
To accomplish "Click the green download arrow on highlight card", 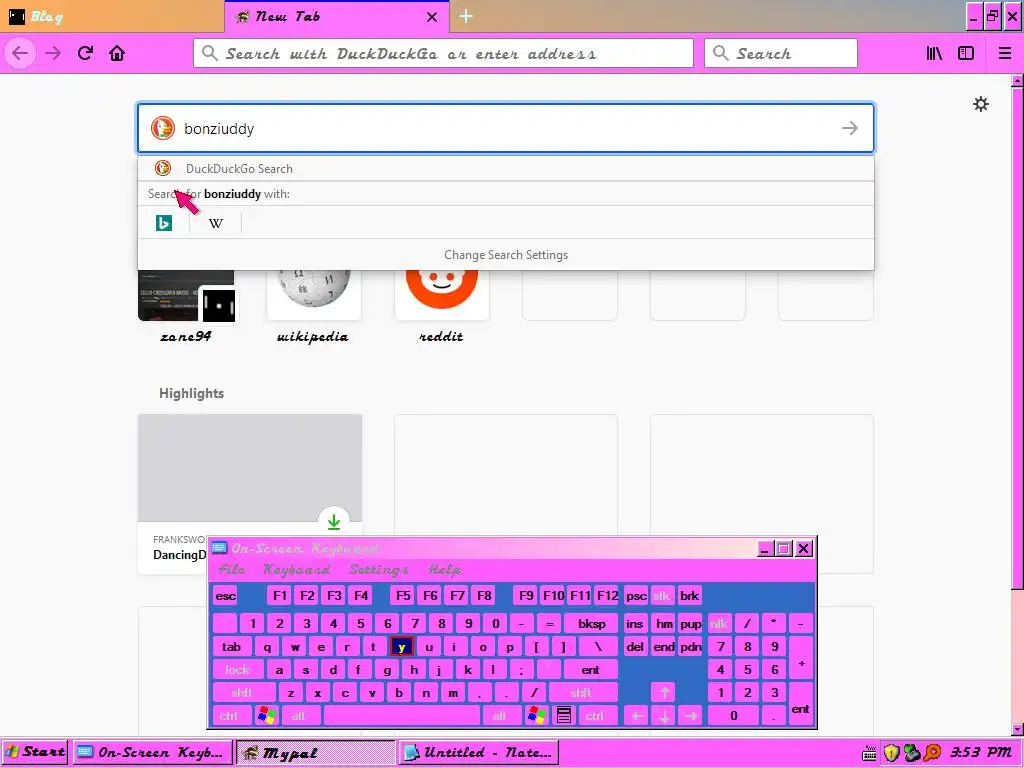I will coord(334,522).
